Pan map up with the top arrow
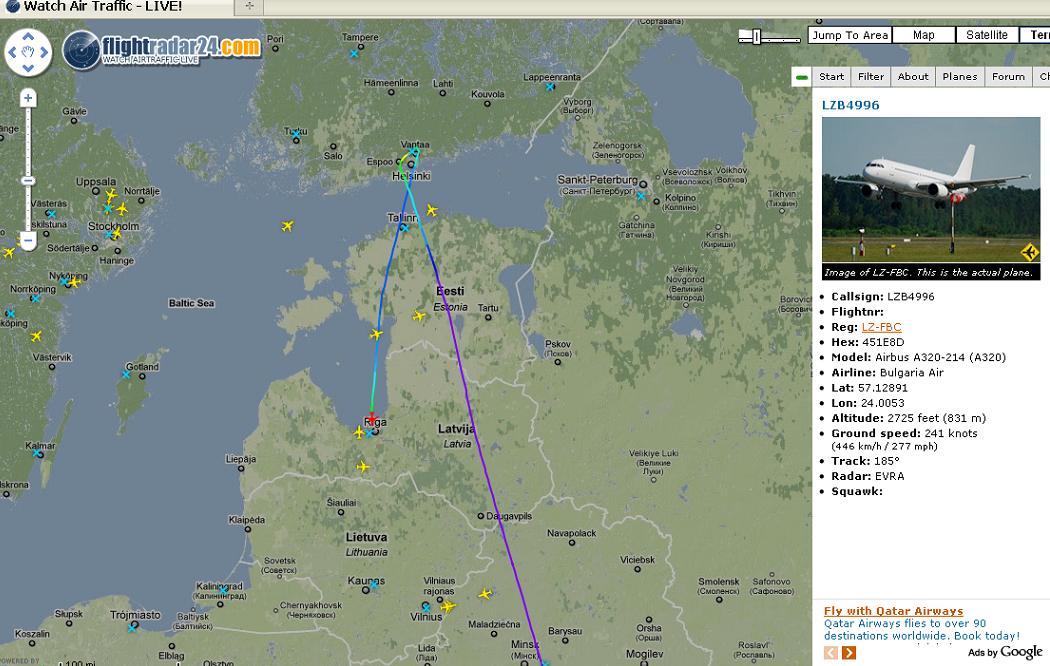The image size is (1050, 666). [x=28, y=36]
